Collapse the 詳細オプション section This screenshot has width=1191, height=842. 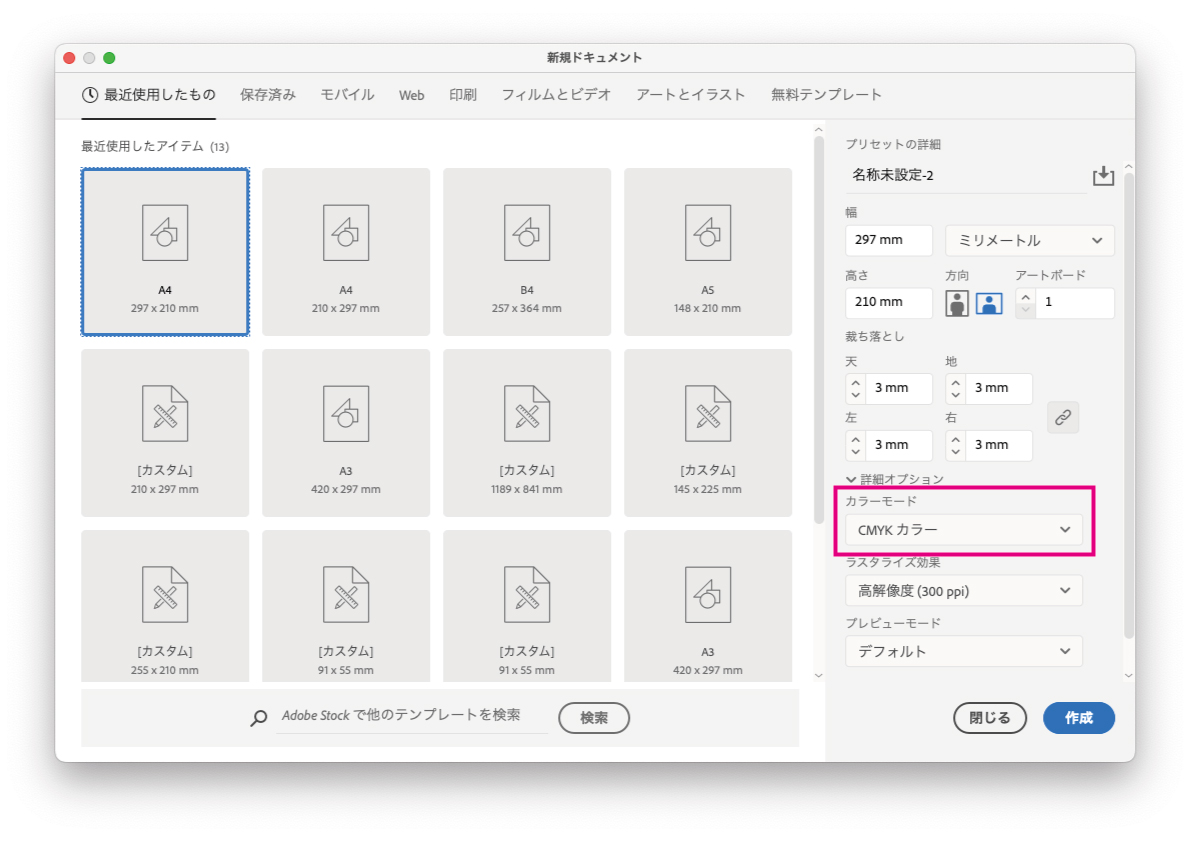point(851,479)
